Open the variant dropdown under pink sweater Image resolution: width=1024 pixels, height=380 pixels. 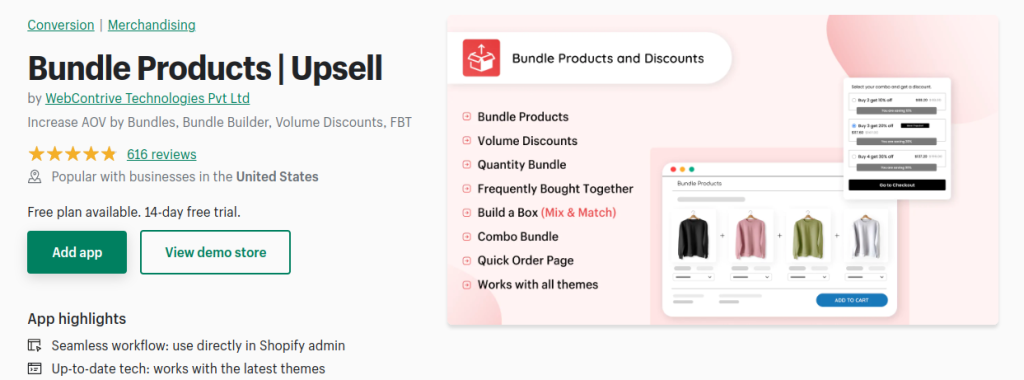[751, 277]
